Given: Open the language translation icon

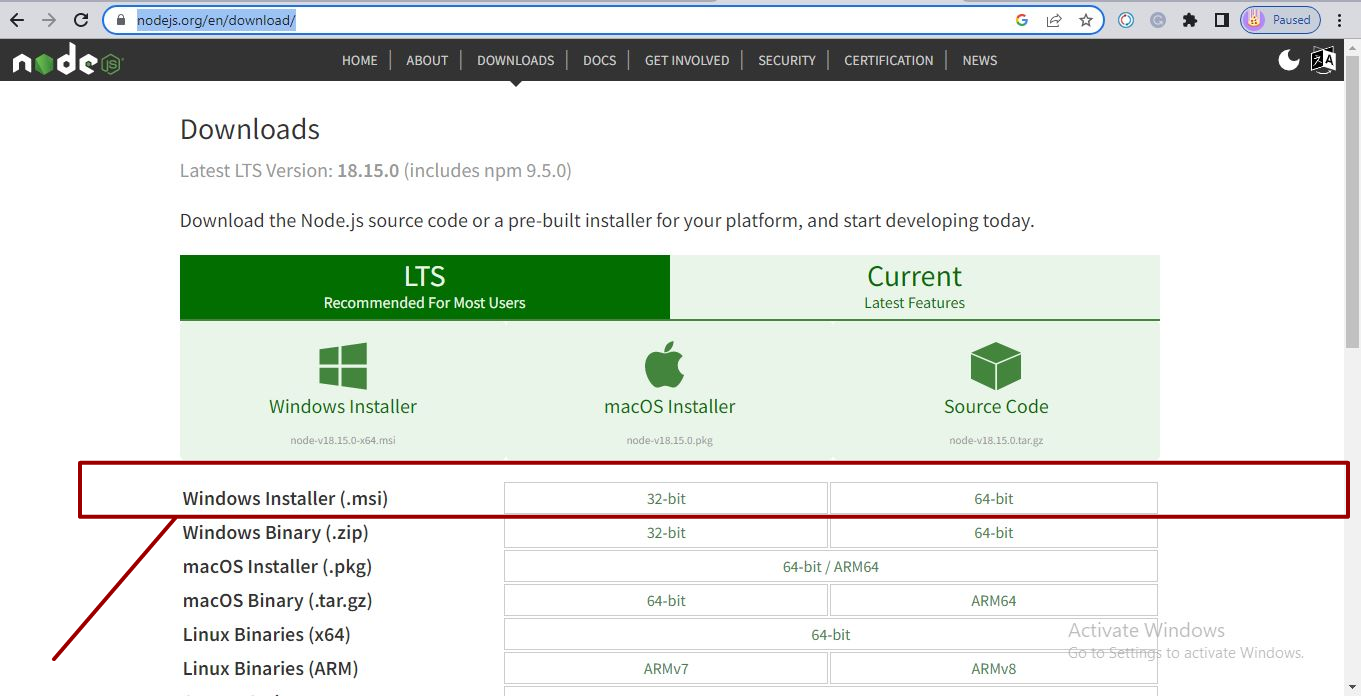Looking at the screenshot, I should 1323,60.
